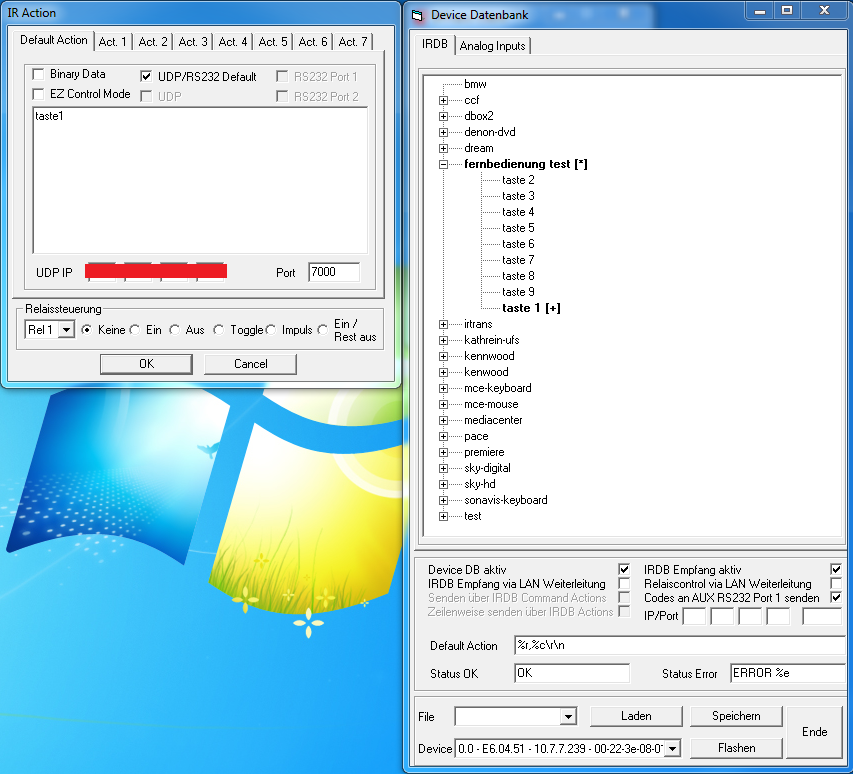This screenshot has width=853, height=774.
Task: Uncheck the UDP/RS232 Default checkbox
Action: [x=147, y=77]
